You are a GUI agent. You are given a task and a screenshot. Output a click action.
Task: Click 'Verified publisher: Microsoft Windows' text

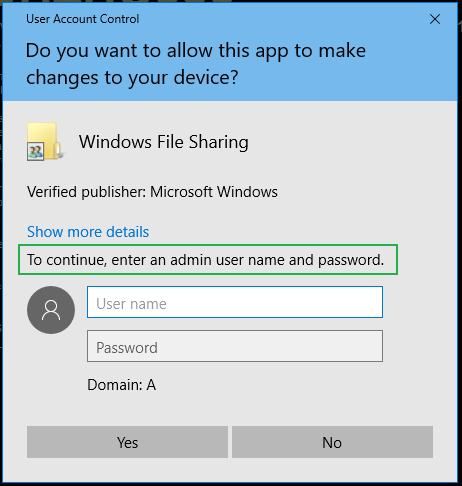[152, 192]
